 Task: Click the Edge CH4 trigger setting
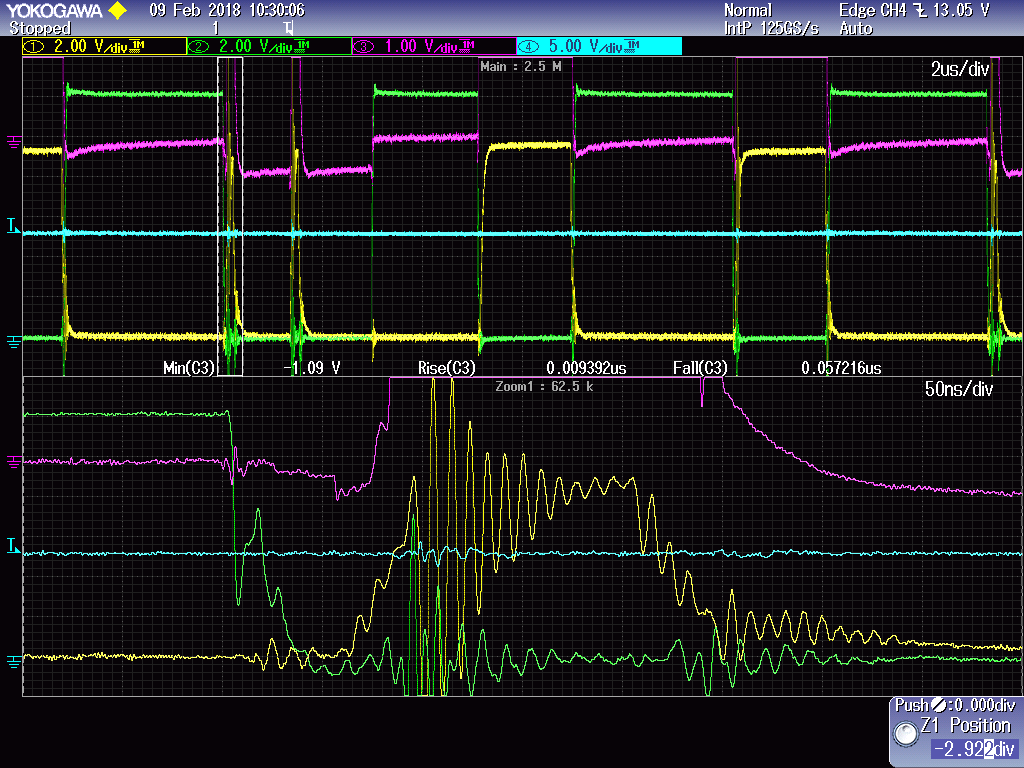[872, 10]
